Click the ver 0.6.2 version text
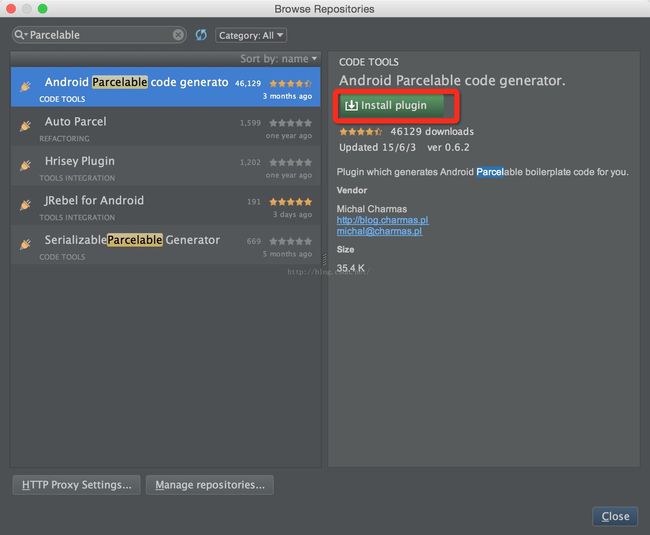The height and width of the screenshot is (535, 650). point(448,148)
